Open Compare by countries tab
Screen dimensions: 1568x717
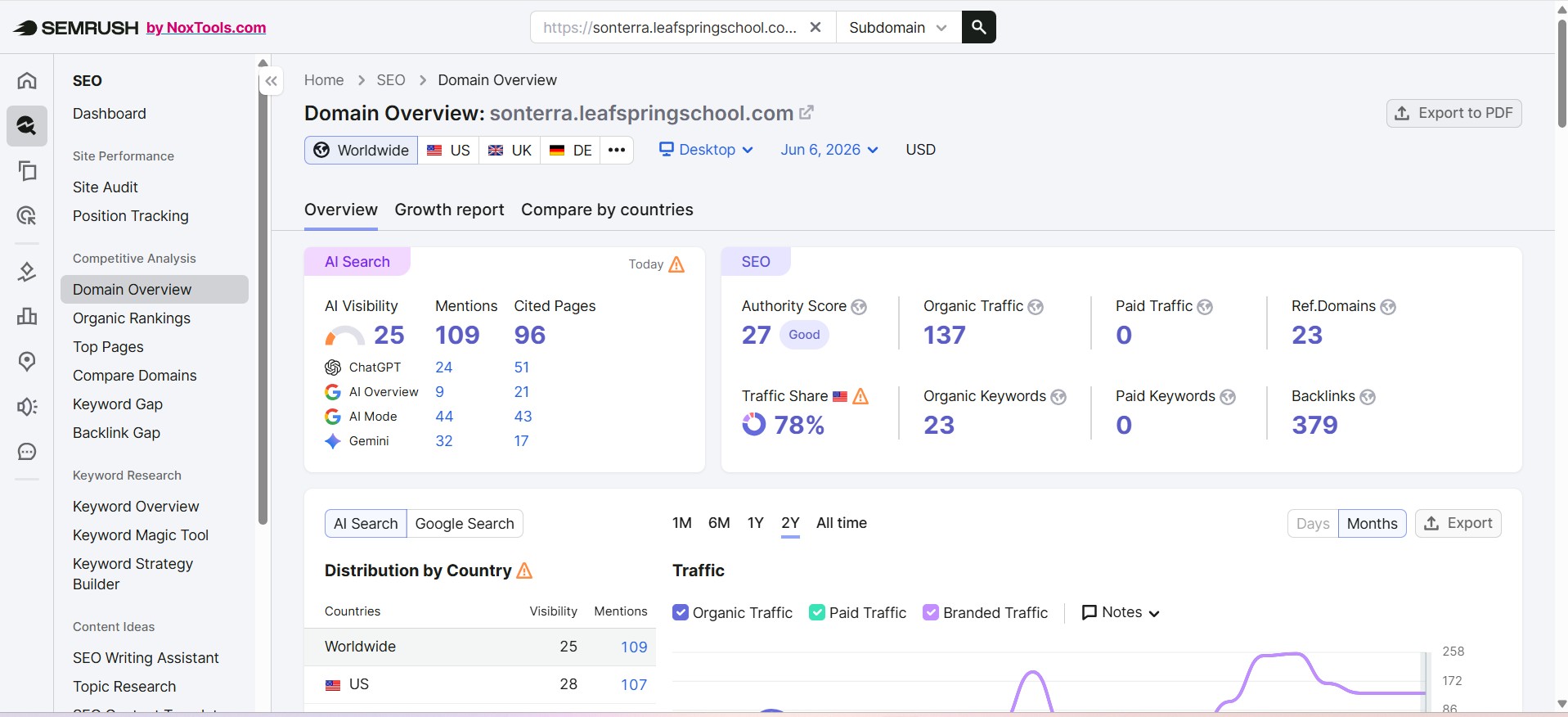click(607, 210)
